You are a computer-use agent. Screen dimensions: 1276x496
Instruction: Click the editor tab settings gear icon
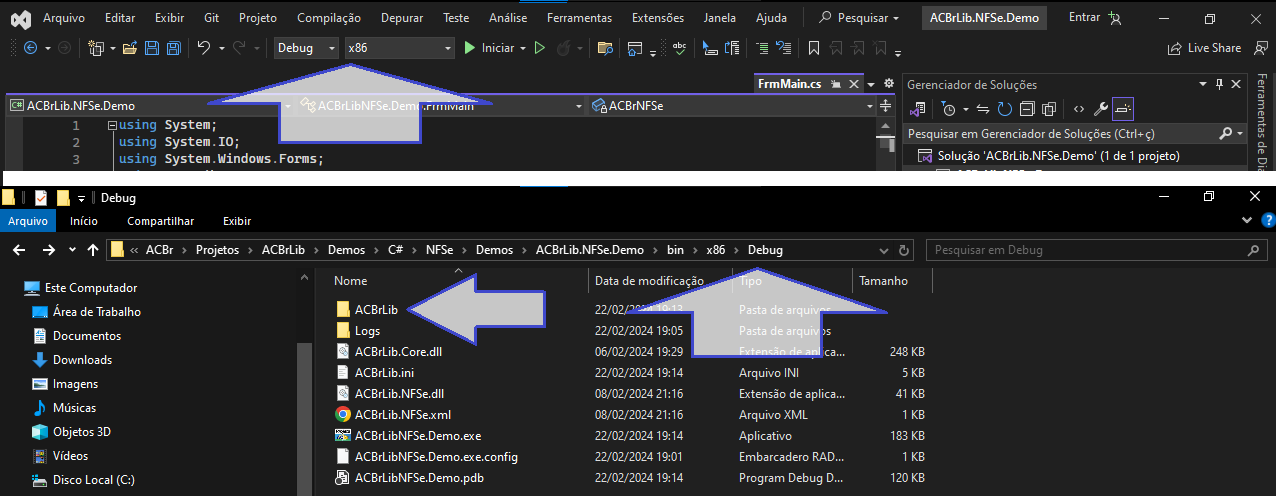coord(888,84)
